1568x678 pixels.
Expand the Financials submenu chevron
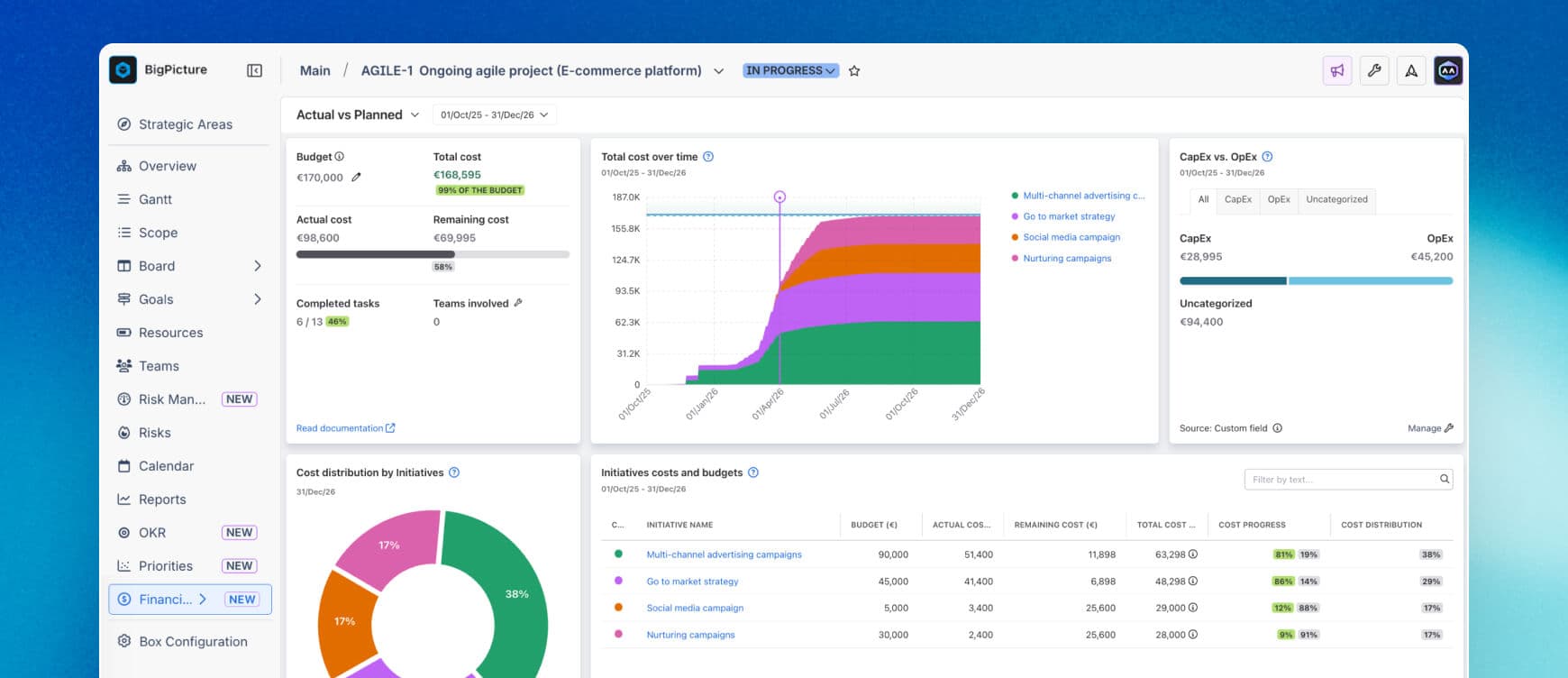pyautogui.click(x=203, y=600)
